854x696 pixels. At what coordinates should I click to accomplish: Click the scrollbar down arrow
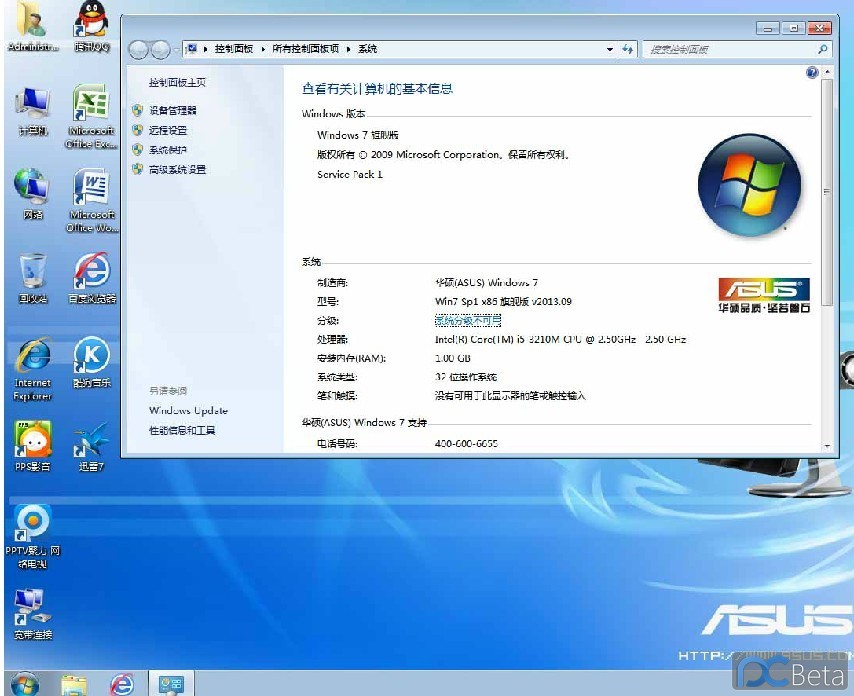[x=827, y=446]
